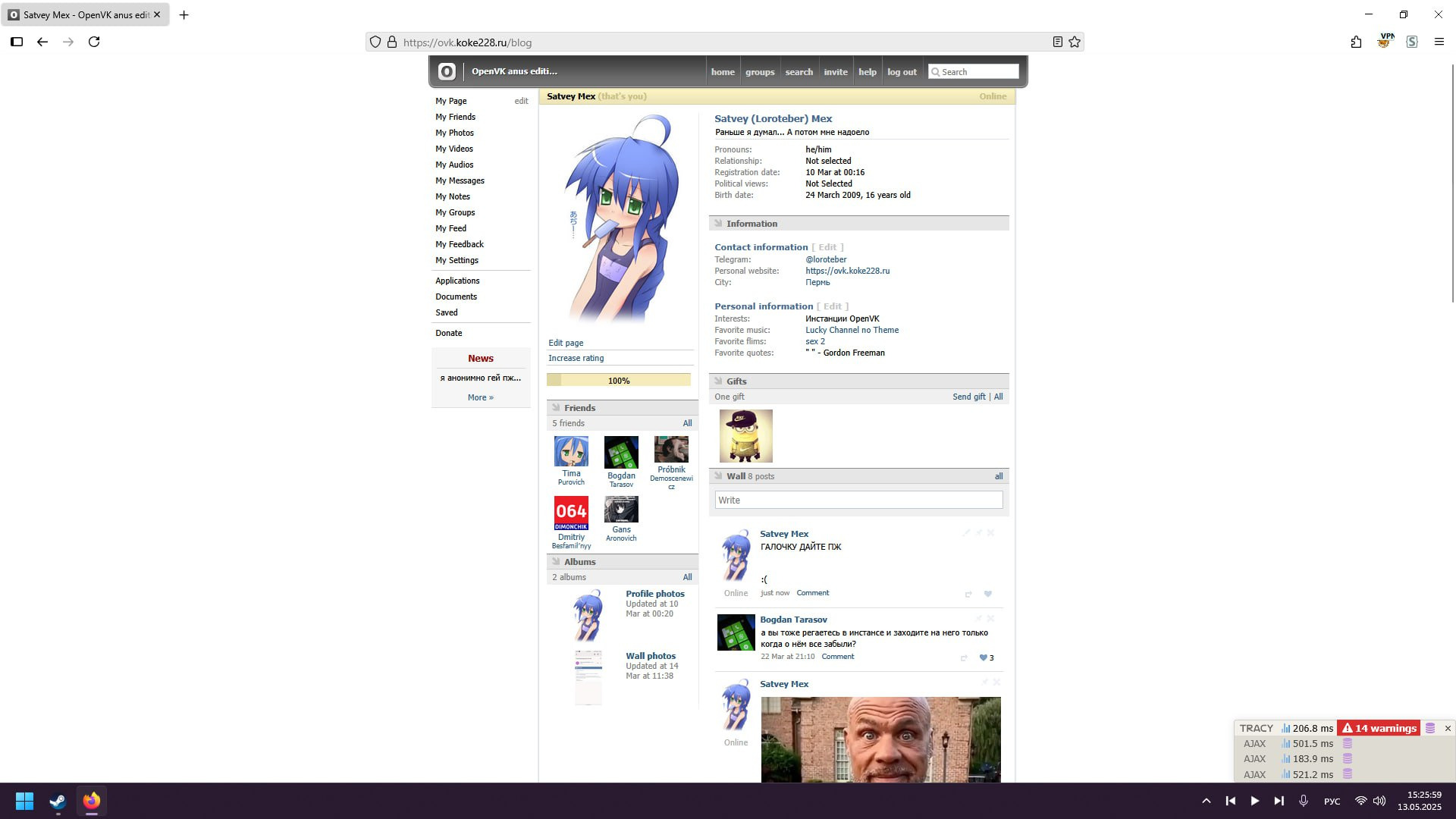Open Dmitriy Besfamil'nyy friend avatar
This screenshot has width=1456, height=819.
coord(571,513)
